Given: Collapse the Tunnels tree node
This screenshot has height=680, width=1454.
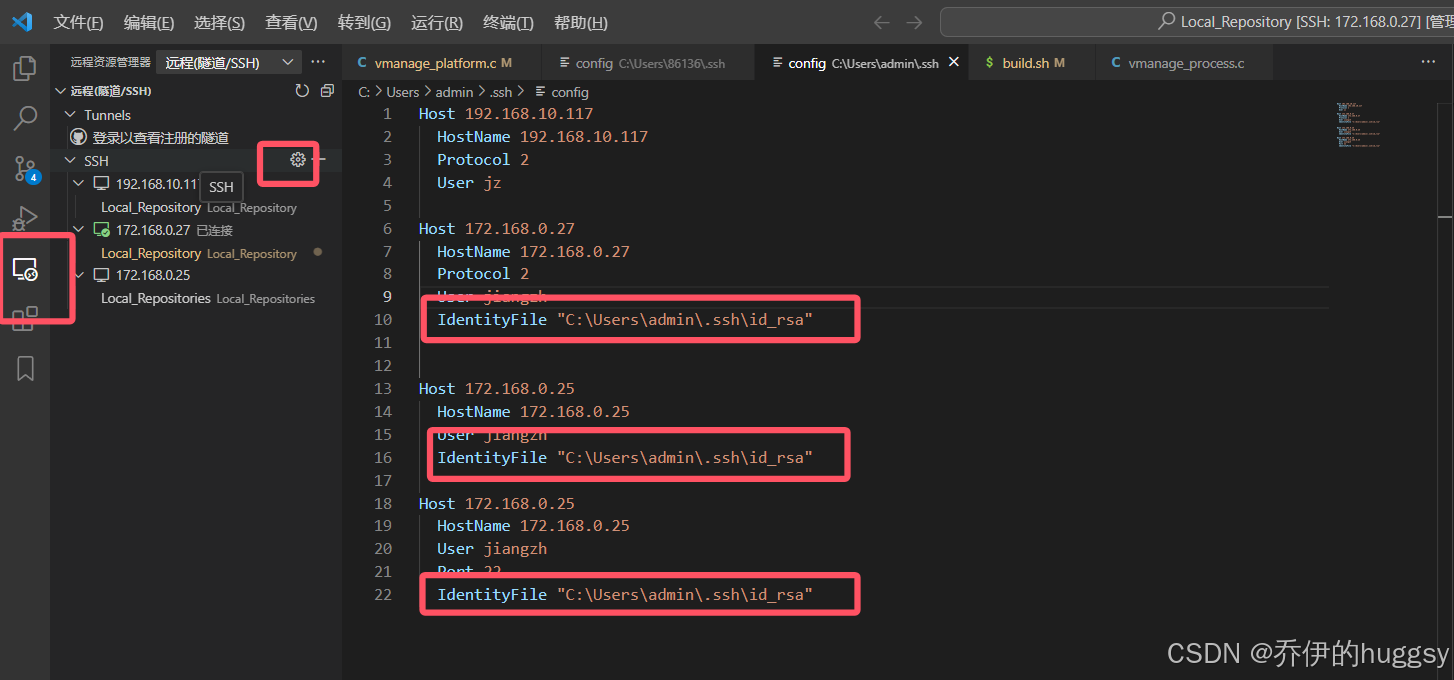Looking at the screenshot, I should click(70, 115).
